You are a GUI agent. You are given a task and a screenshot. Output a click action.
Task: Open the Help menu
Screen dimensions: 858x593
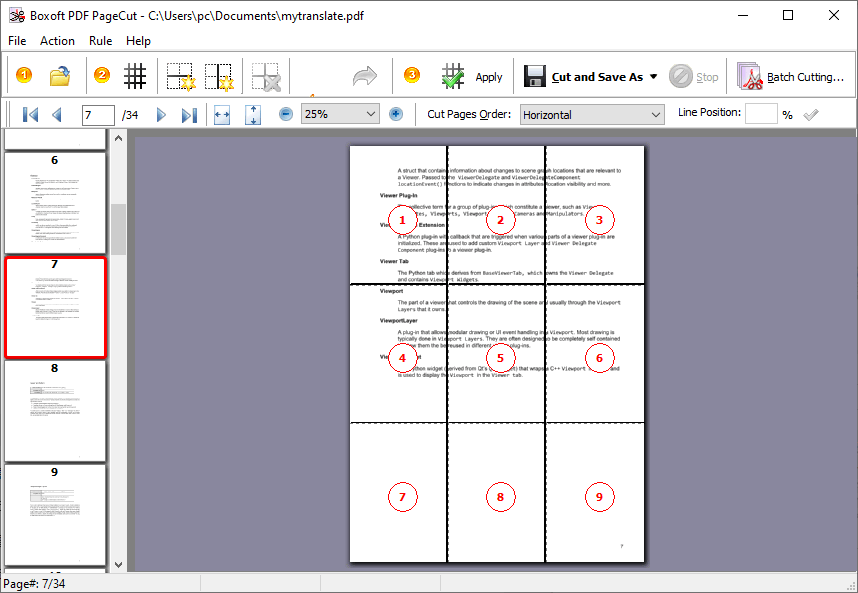click(138, 41)
